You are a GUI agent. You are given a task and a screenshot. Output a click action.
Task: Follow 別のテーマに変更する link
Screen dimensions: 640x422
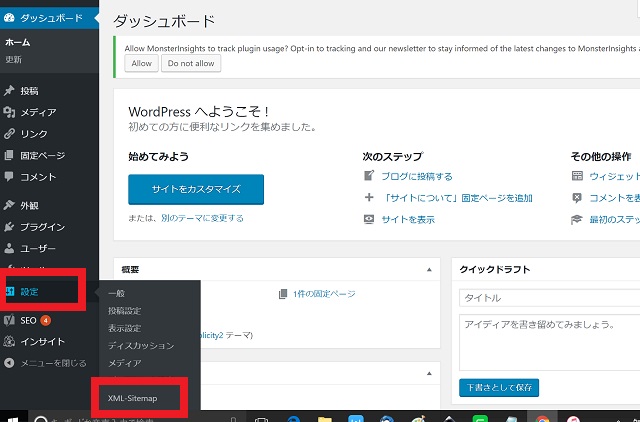tap(202, 218)
